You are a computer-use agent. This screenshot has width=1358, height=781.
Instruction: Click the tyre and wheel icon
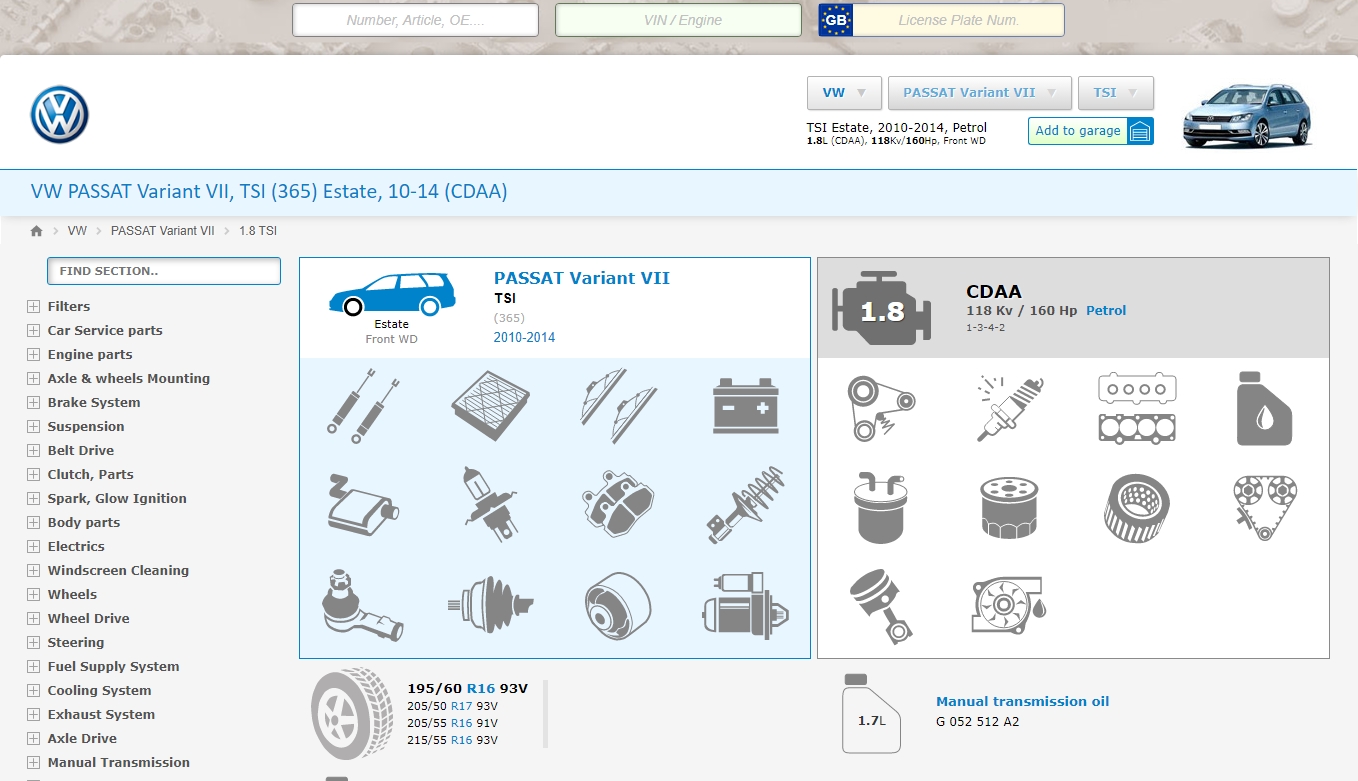pyautogui.click(x=352, y=714)
